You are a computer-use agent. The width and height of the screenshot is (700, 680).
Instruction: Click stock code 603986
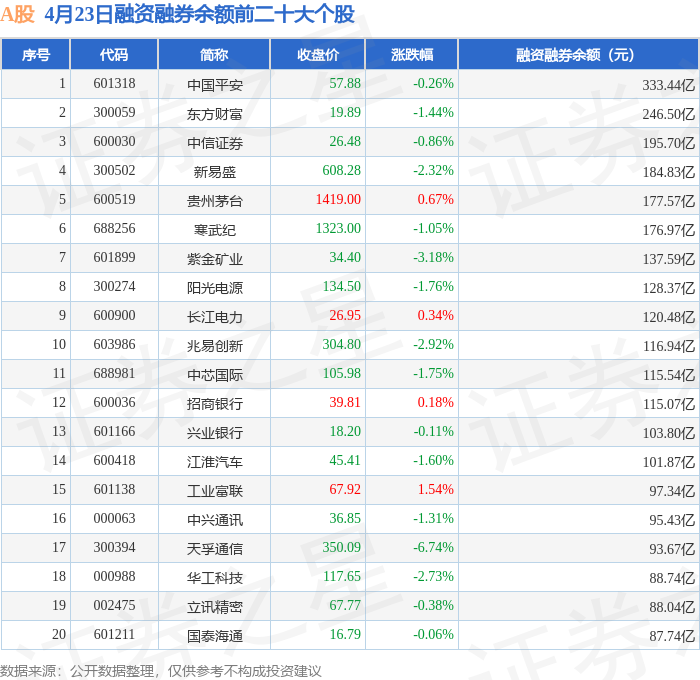point(114,345)
